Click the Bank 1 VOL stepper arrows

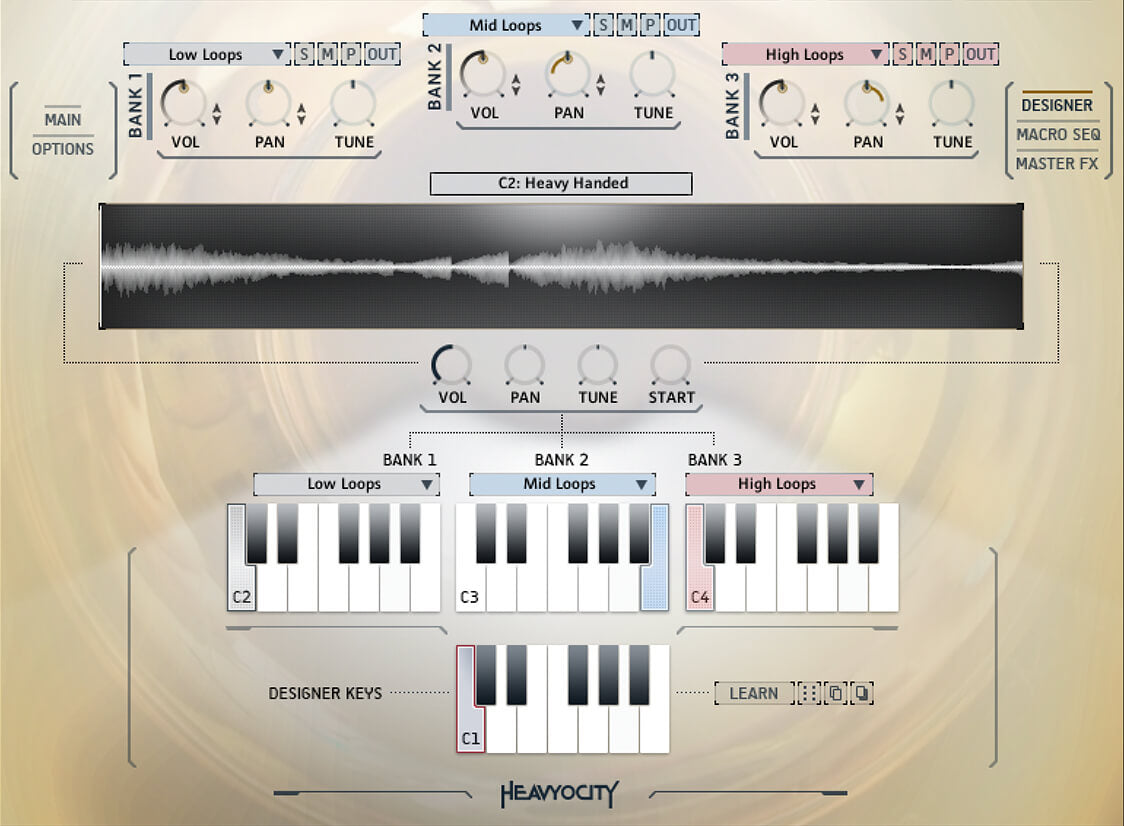[216, 113]
